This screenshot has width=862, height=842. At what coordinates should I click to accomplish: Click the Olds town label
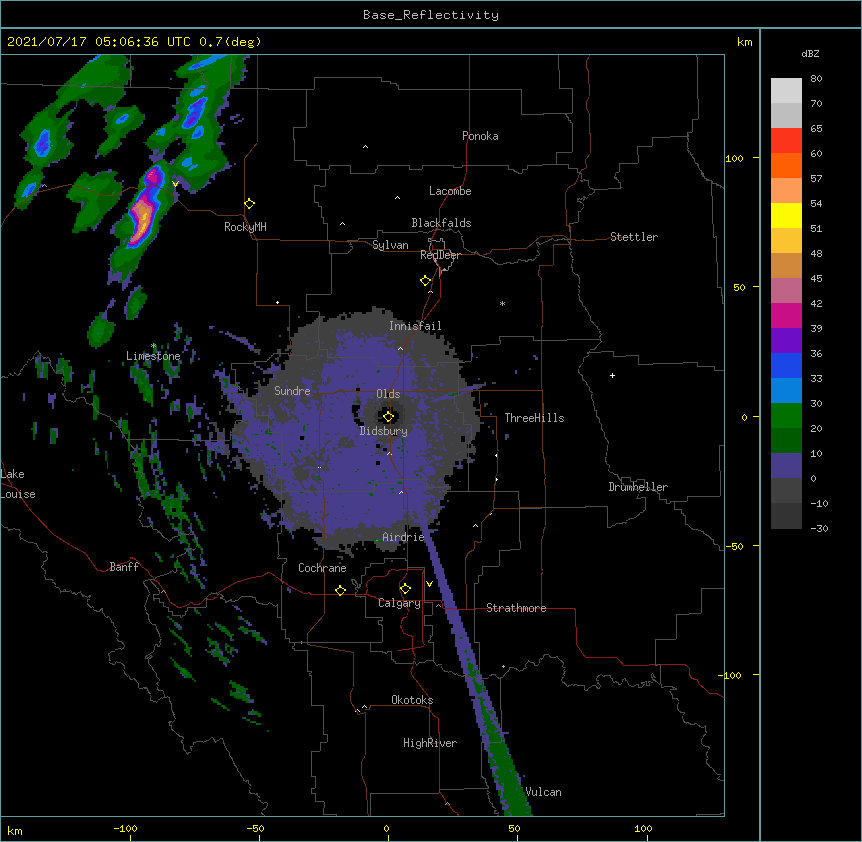[x=388, y=394]
